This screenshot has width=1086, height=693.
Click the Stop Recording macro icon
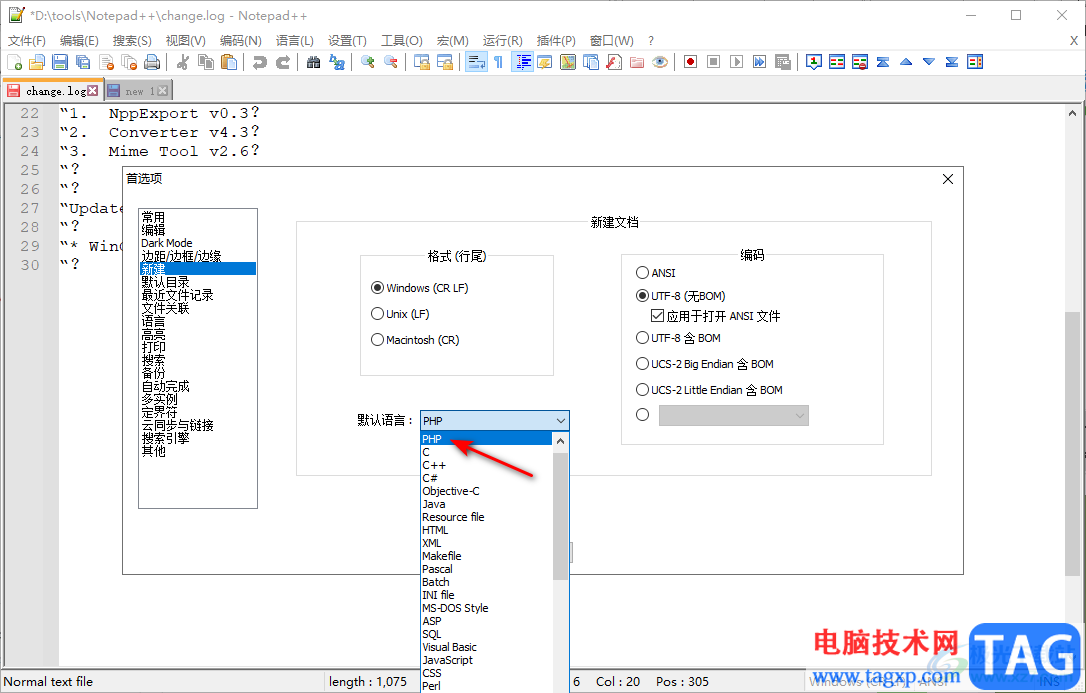pos(713,62)
